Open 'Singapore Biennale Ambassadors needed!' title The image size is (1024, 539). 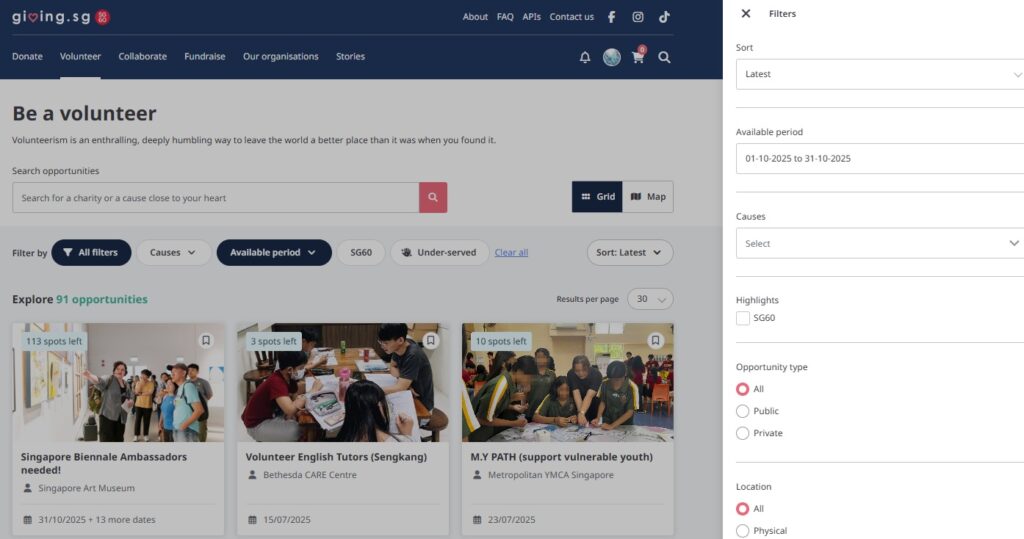coord(104,463)
